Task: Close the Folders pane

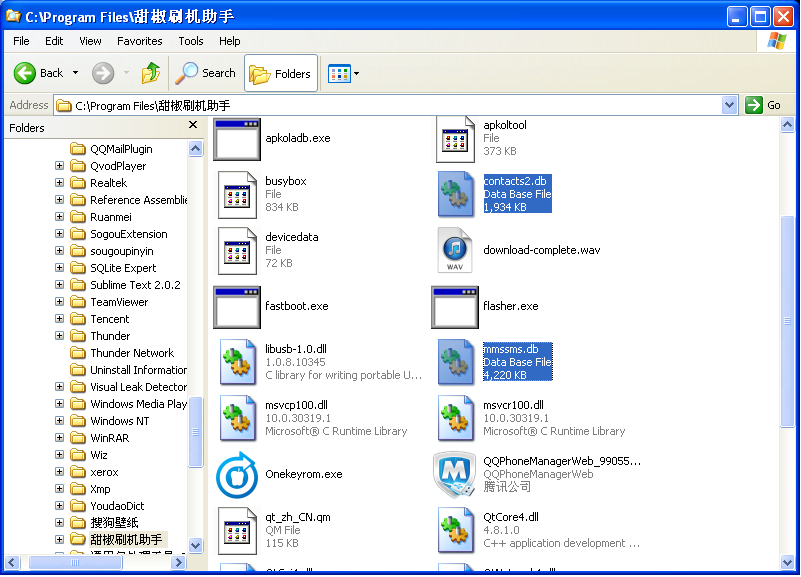Action: 193,125
